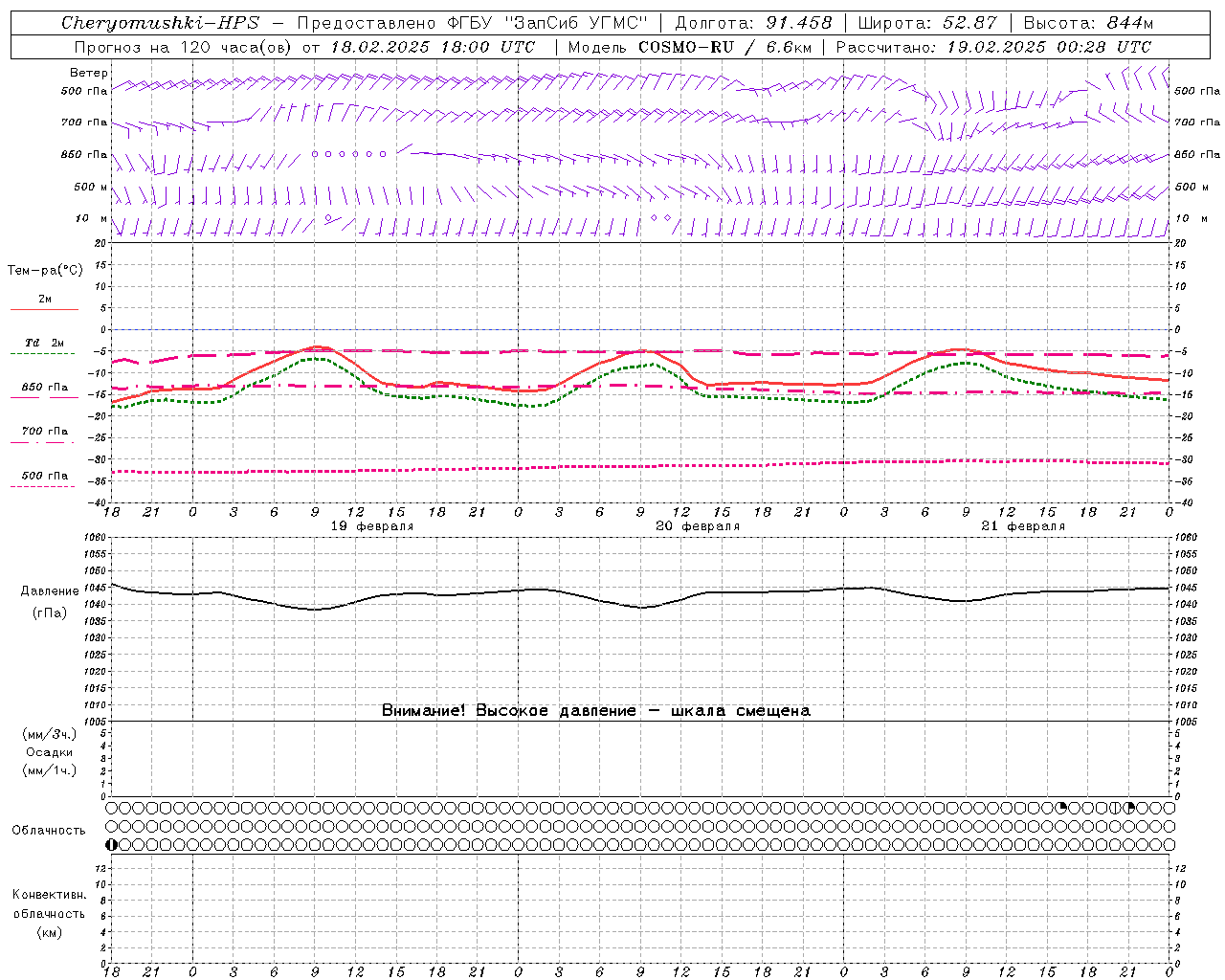1225x980 pixels.
Task: Click the station title Cheryomushki-HPS
Action: [160, 23]
